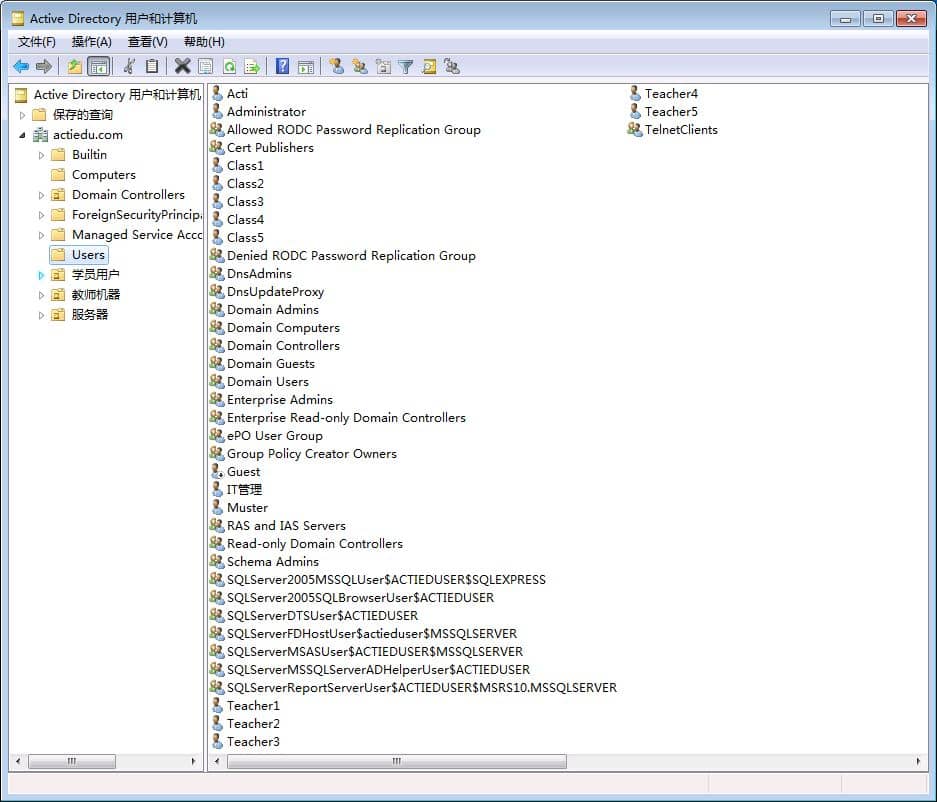Select the Domain Users group
The height and width of the screenshot is (802, 937).
click(x=268, y=381)
